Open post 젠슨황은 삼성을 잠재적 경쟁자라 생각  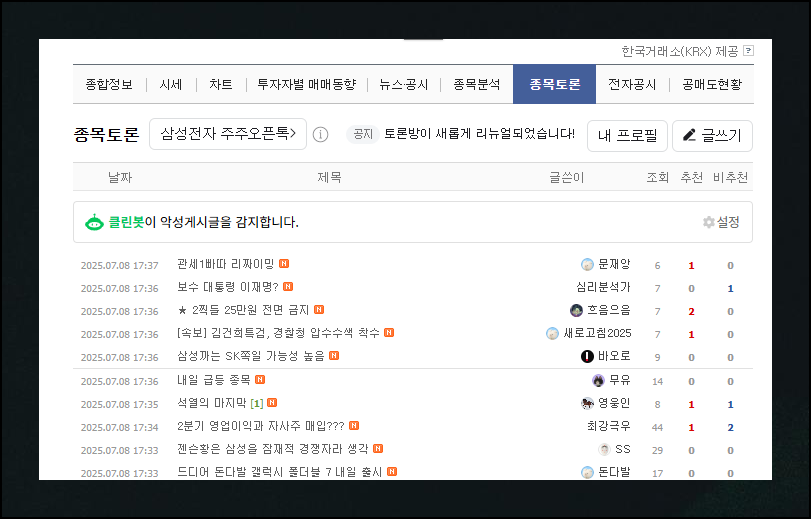273,449
